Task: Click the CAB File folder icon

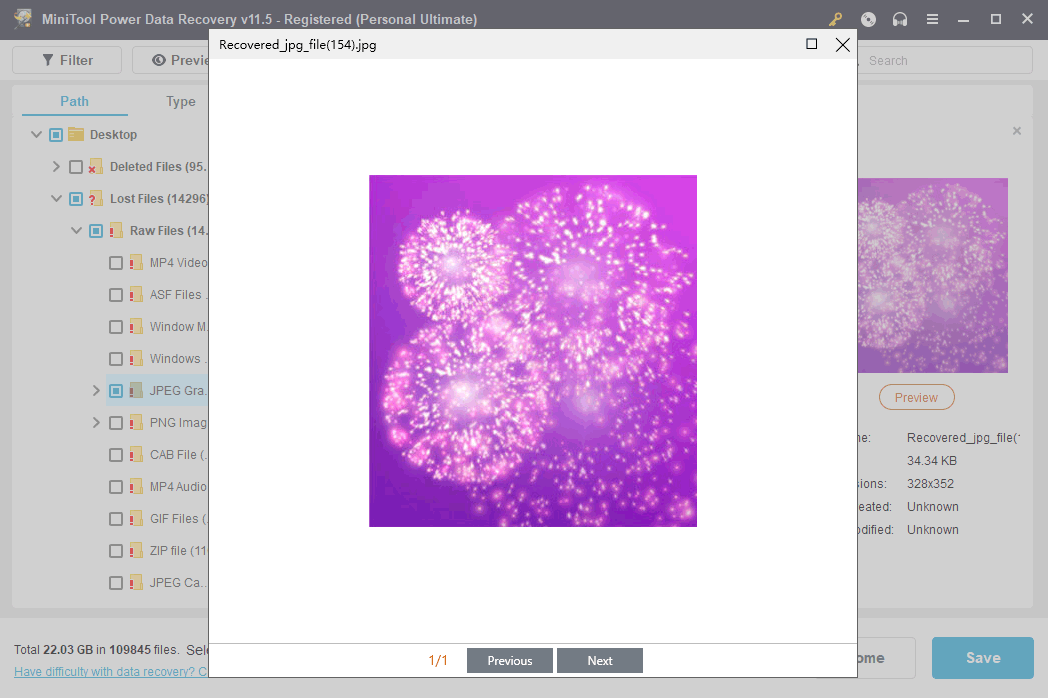Action: [136, 455]
